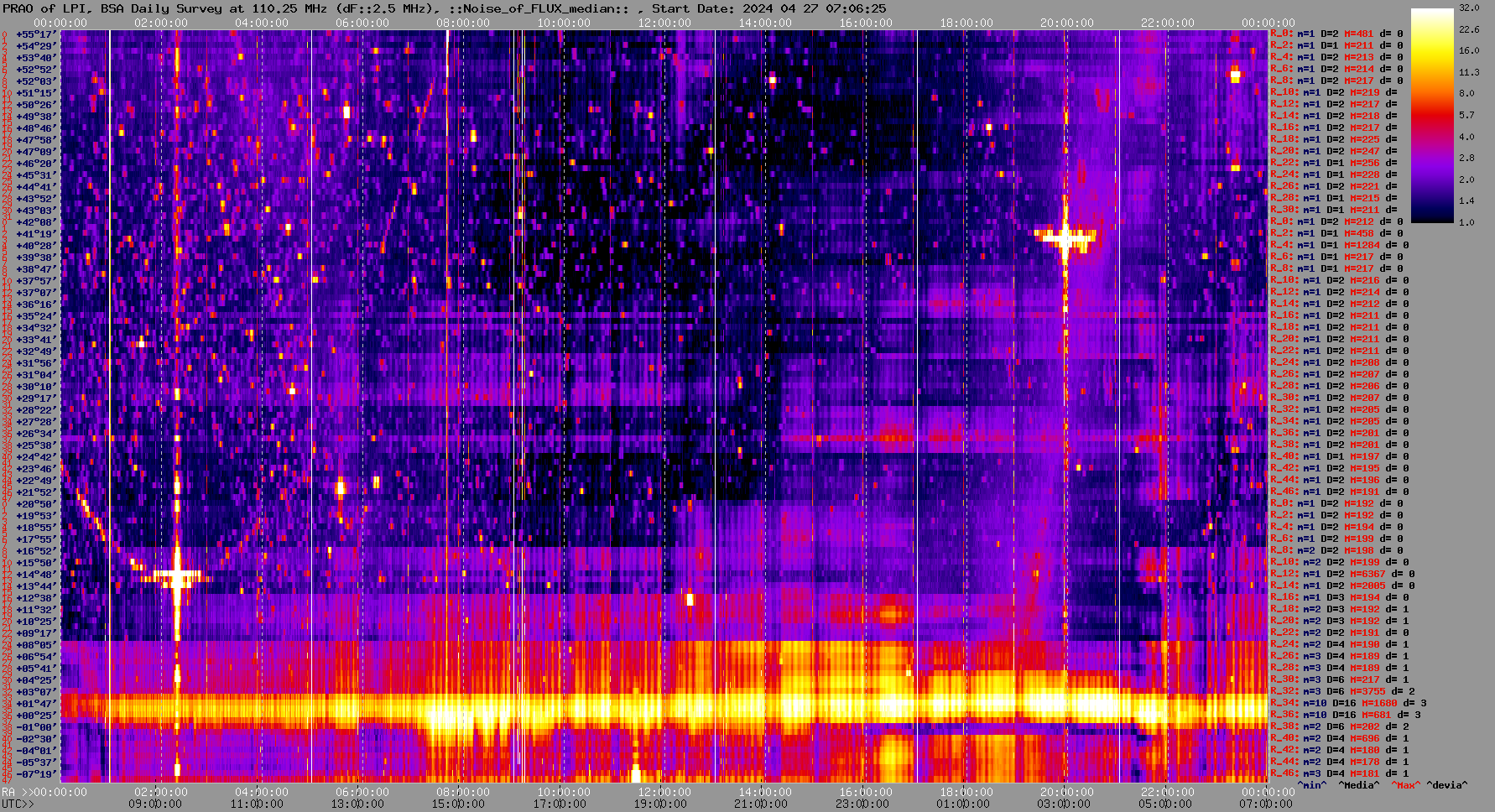
Task: Click the UTC tick label 03:00:00
Action: [x=1065, y=804]
